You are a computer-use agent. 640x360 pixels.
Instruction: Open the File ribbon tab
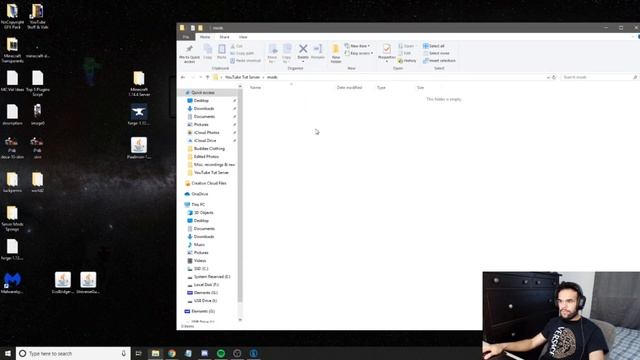(x=186, y=37)
